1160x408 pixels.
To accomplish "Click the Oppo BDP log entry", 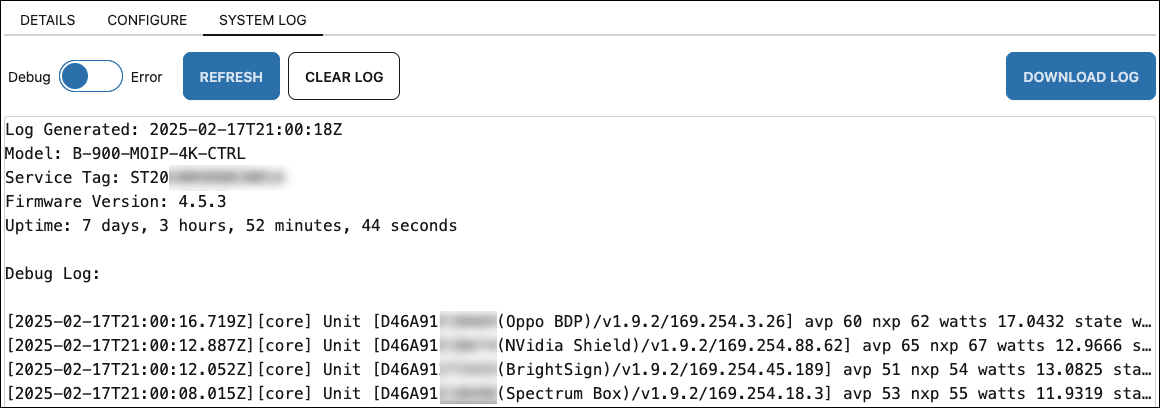I will [580, 322].
